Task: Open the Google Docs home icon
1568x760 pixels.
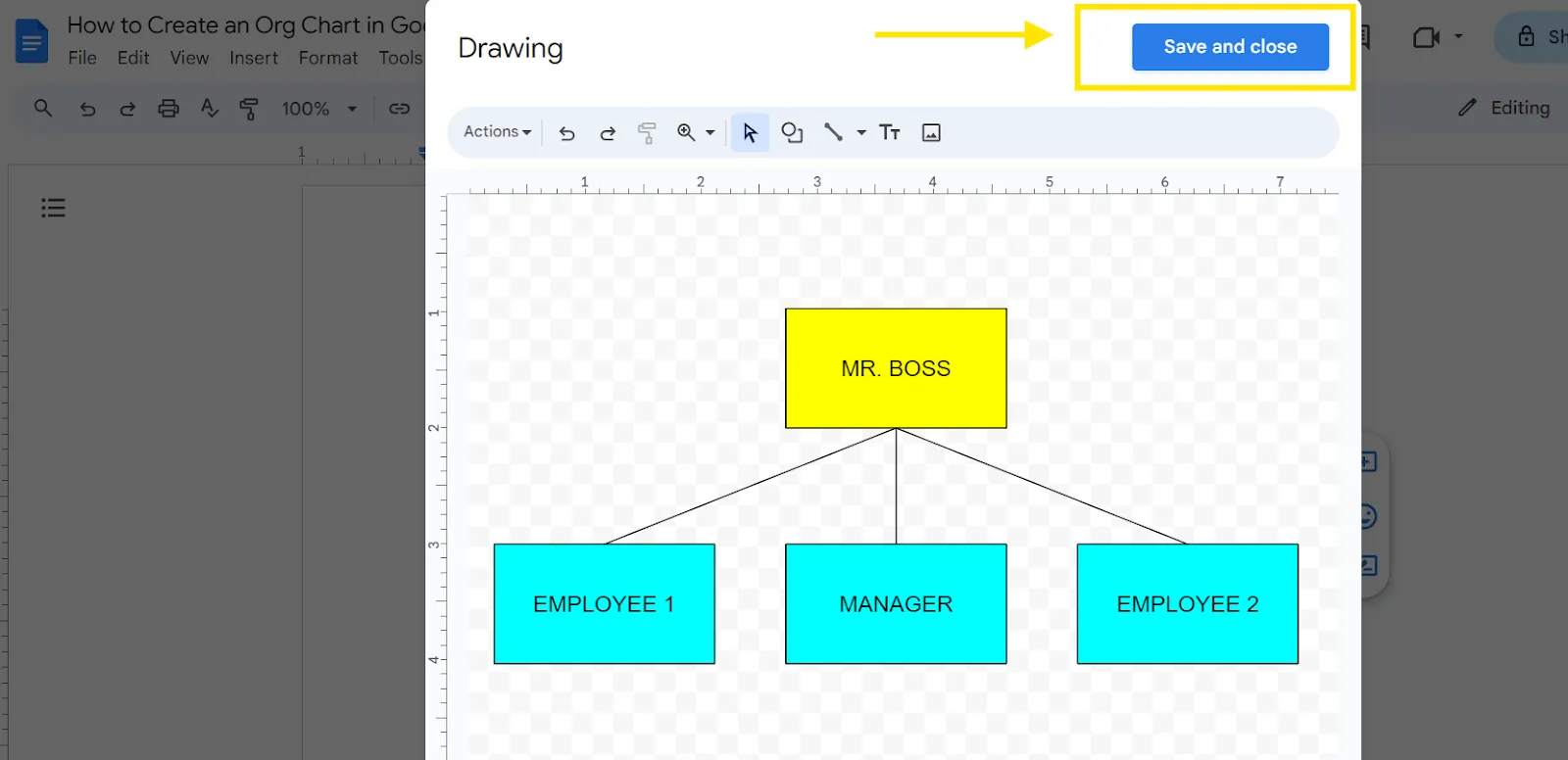Action: 31,41
